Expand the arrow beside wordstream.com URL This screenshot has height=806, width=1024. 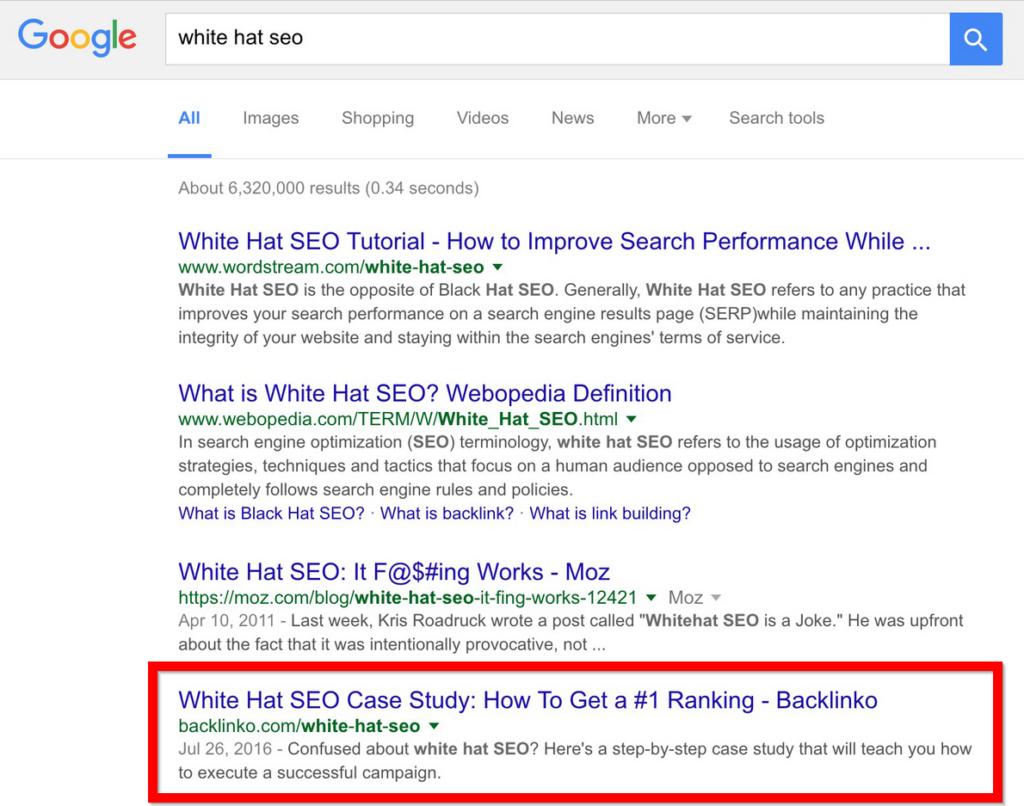pos(498,268)
